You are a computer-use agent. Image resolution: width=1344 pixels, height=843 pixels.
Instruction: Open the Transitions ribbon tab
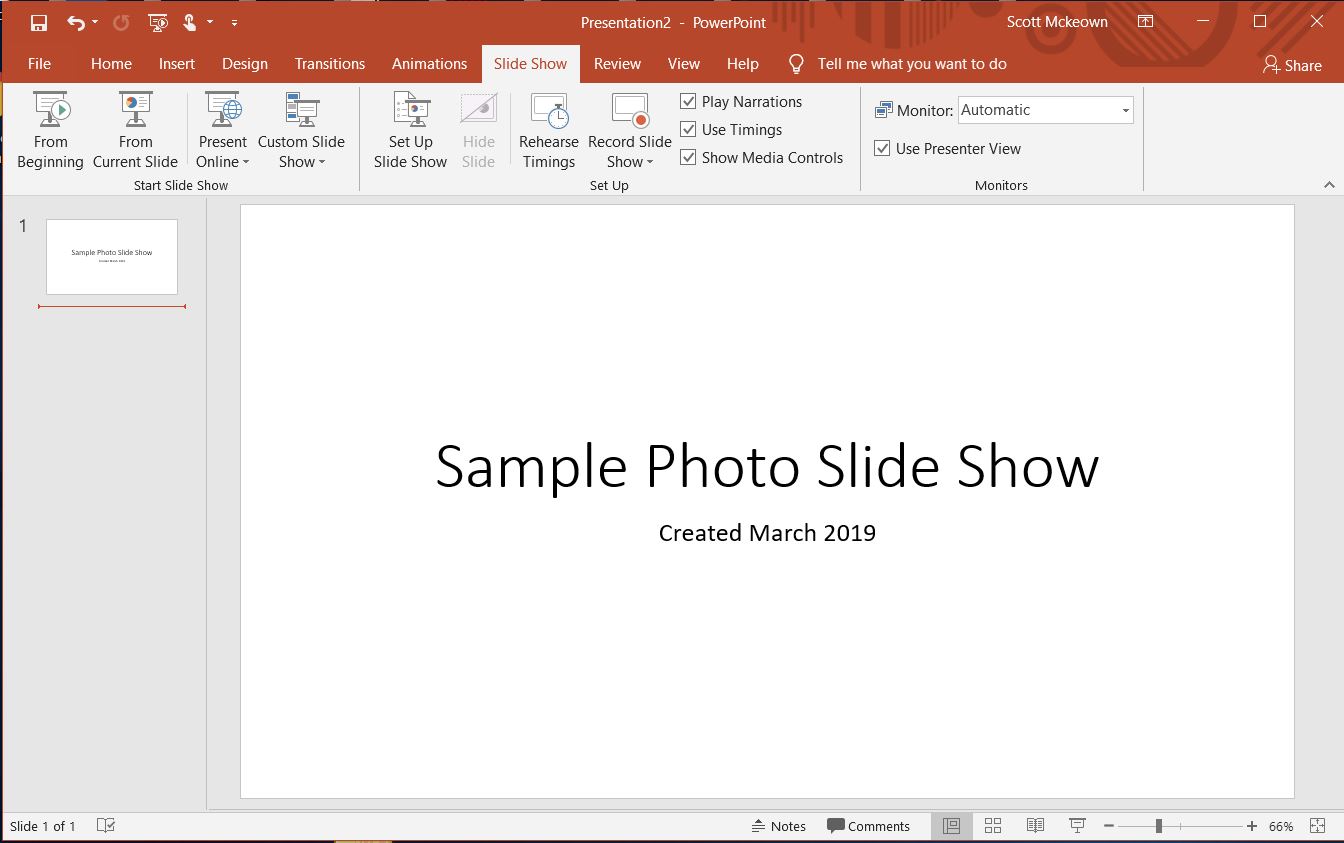tap(330, 63)
